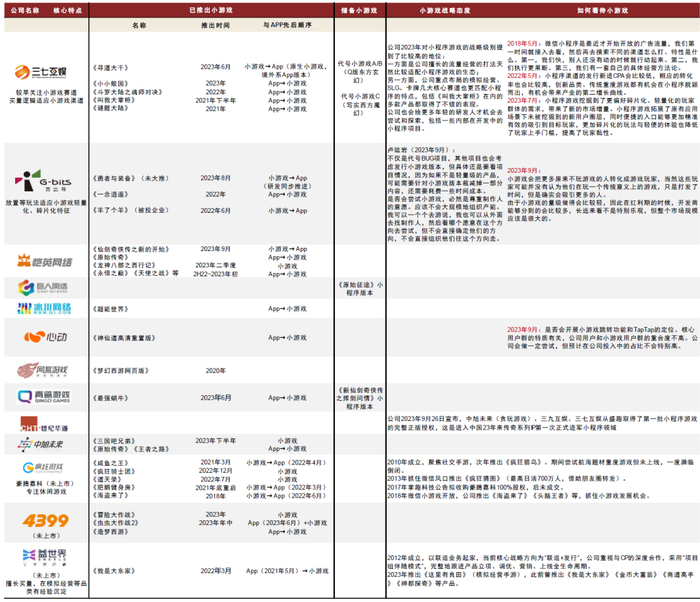Click the 疯狂游戏 logo
Viewport: 700px width, 602px height.
click(x=43, y=467)
